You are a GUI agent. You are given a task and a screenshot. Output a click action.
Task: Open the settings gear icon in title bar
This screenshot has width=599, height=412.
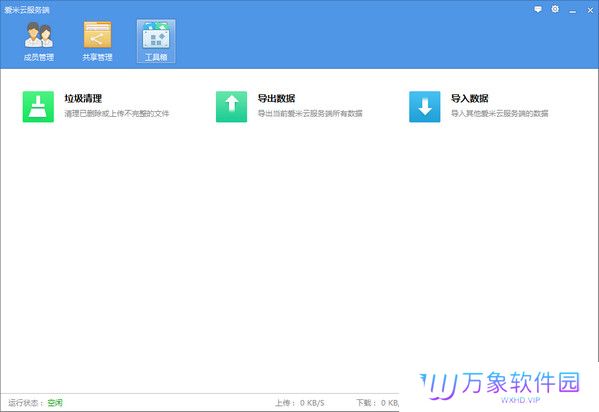[x=555, y=9]
